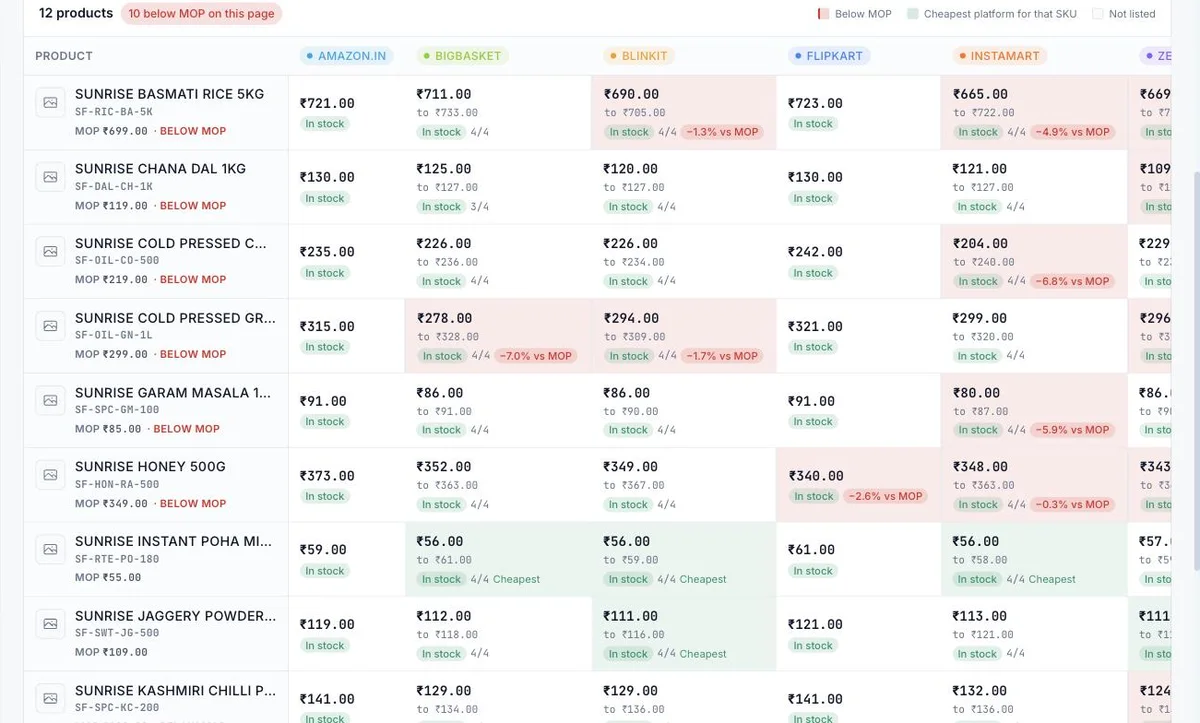
Task: Open SUNRISE BASMATI RICE 5KG product name
Action: point(170,94)
